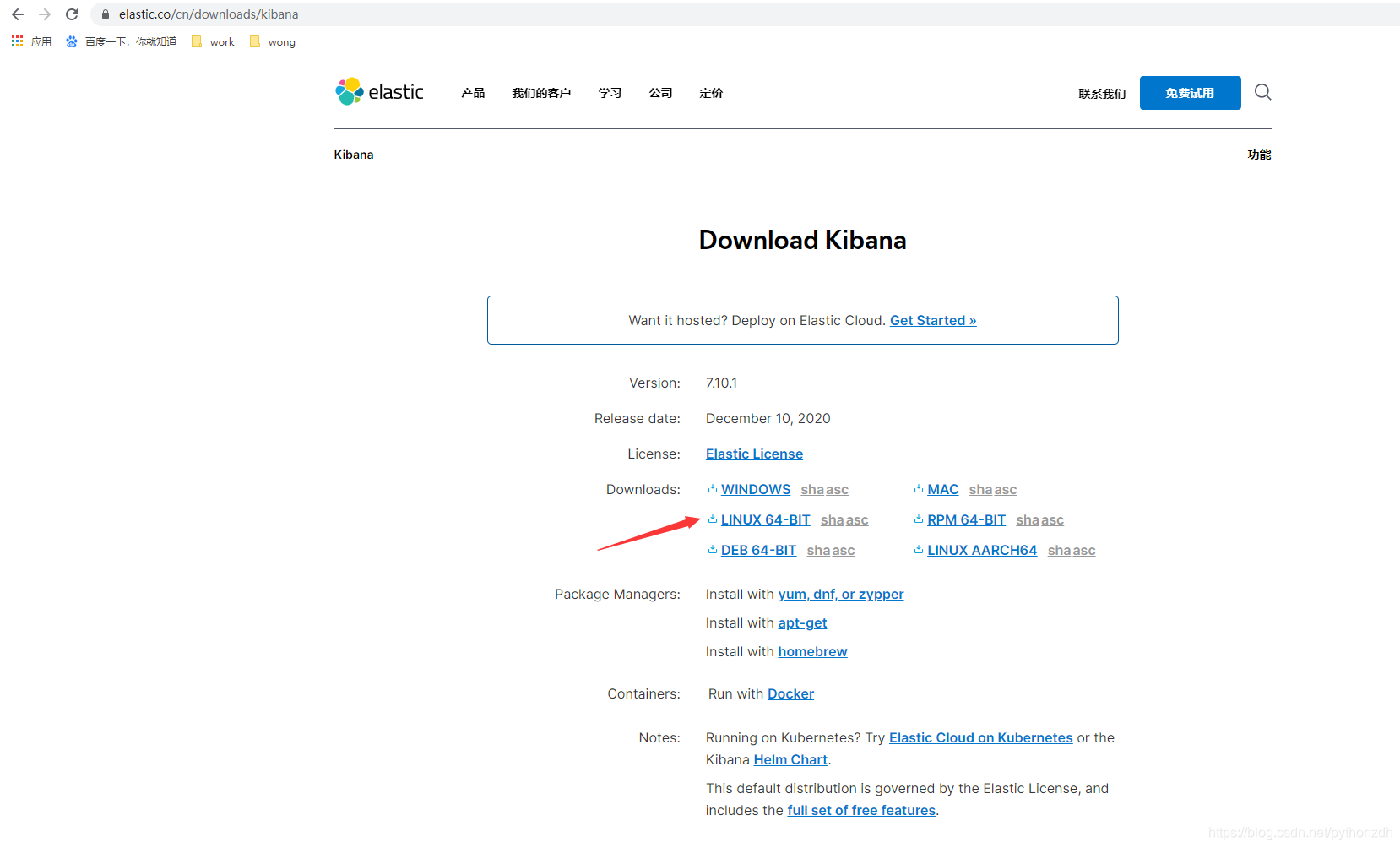Click sha link next to DEB 64-BIT

pyautogui.click(x=818, y=550)
